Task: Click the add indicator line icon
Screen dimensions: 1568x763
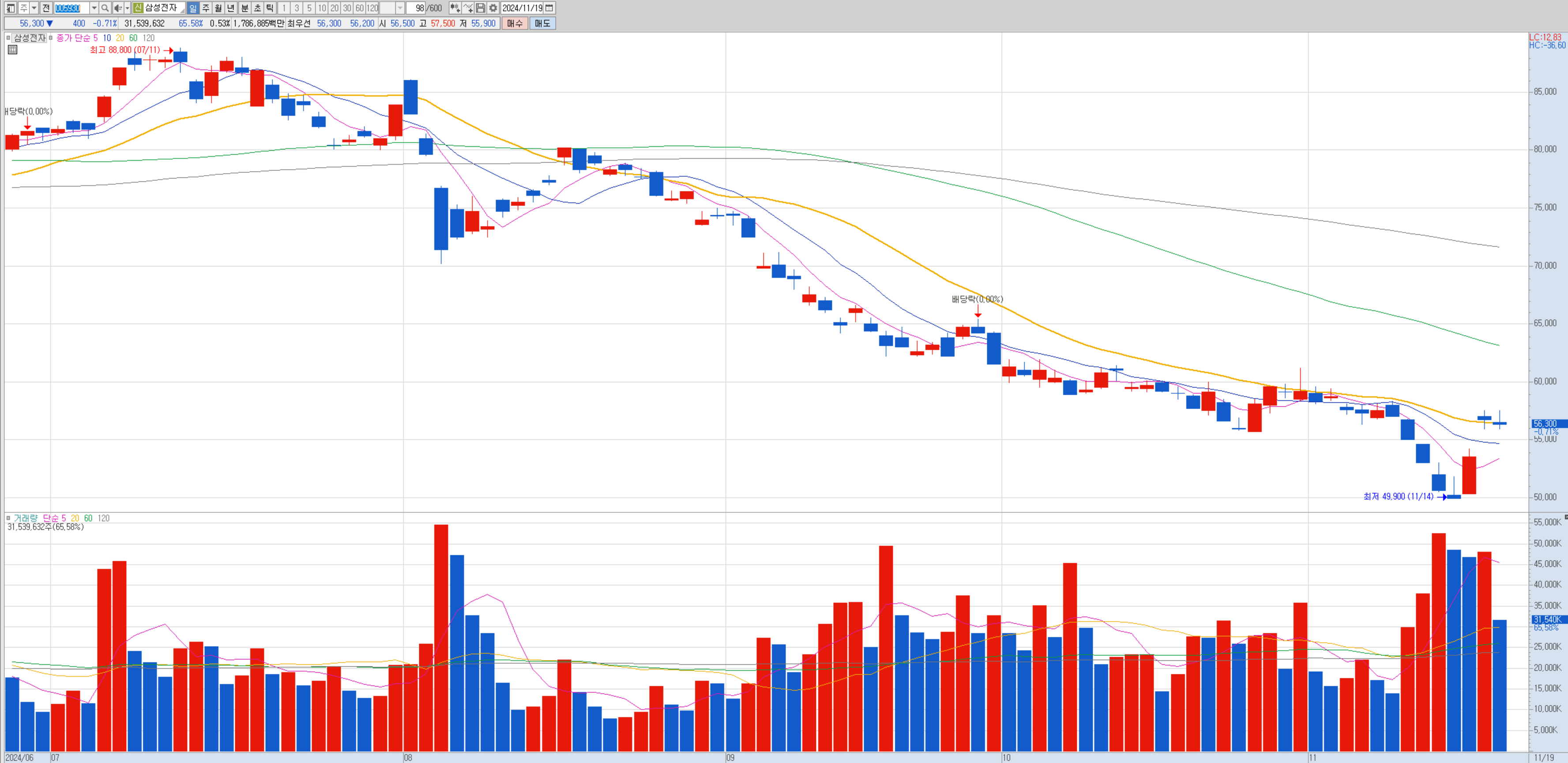Action: pyautogui.click(x=467, y=8)
